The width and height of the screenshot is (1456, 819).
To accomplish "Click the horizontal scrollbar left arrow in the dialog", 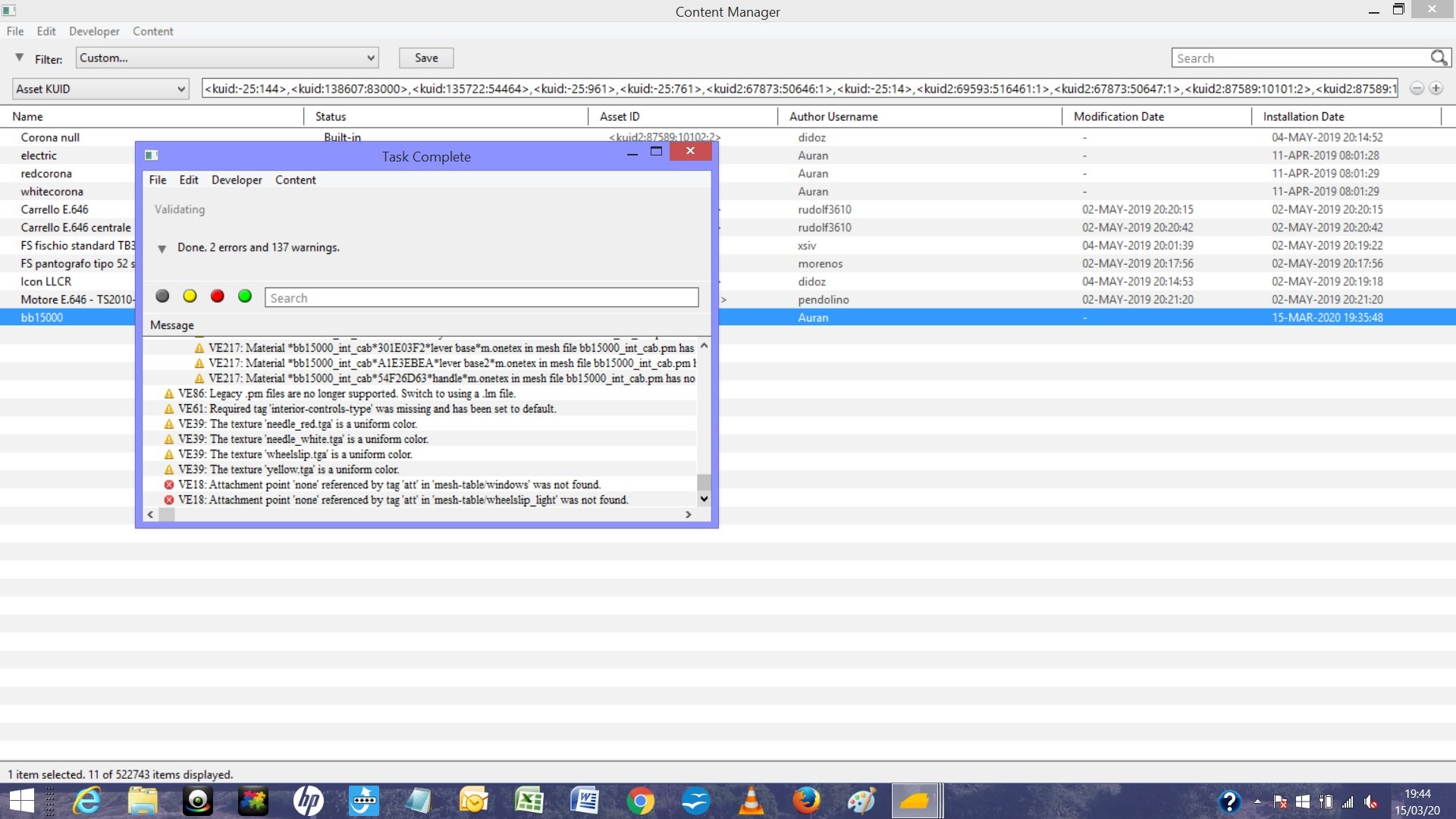I will click(x=150, y=514).
